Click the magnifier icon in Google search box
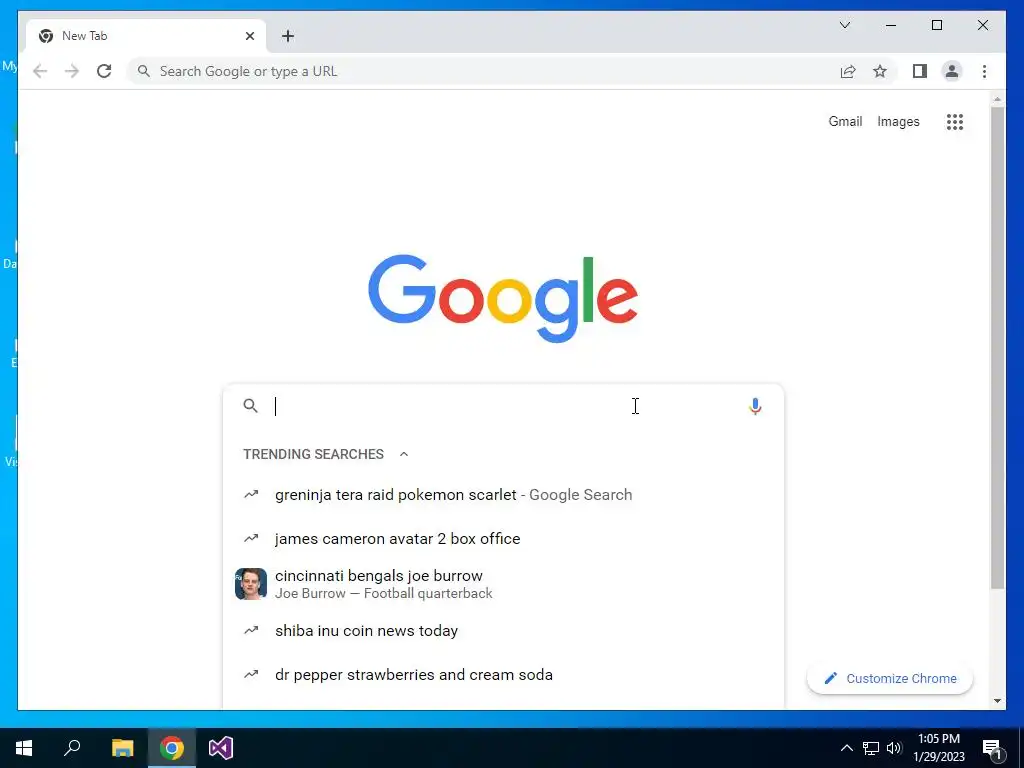The width and height of the screenshot is (1024, 768). tap(251, 406)
